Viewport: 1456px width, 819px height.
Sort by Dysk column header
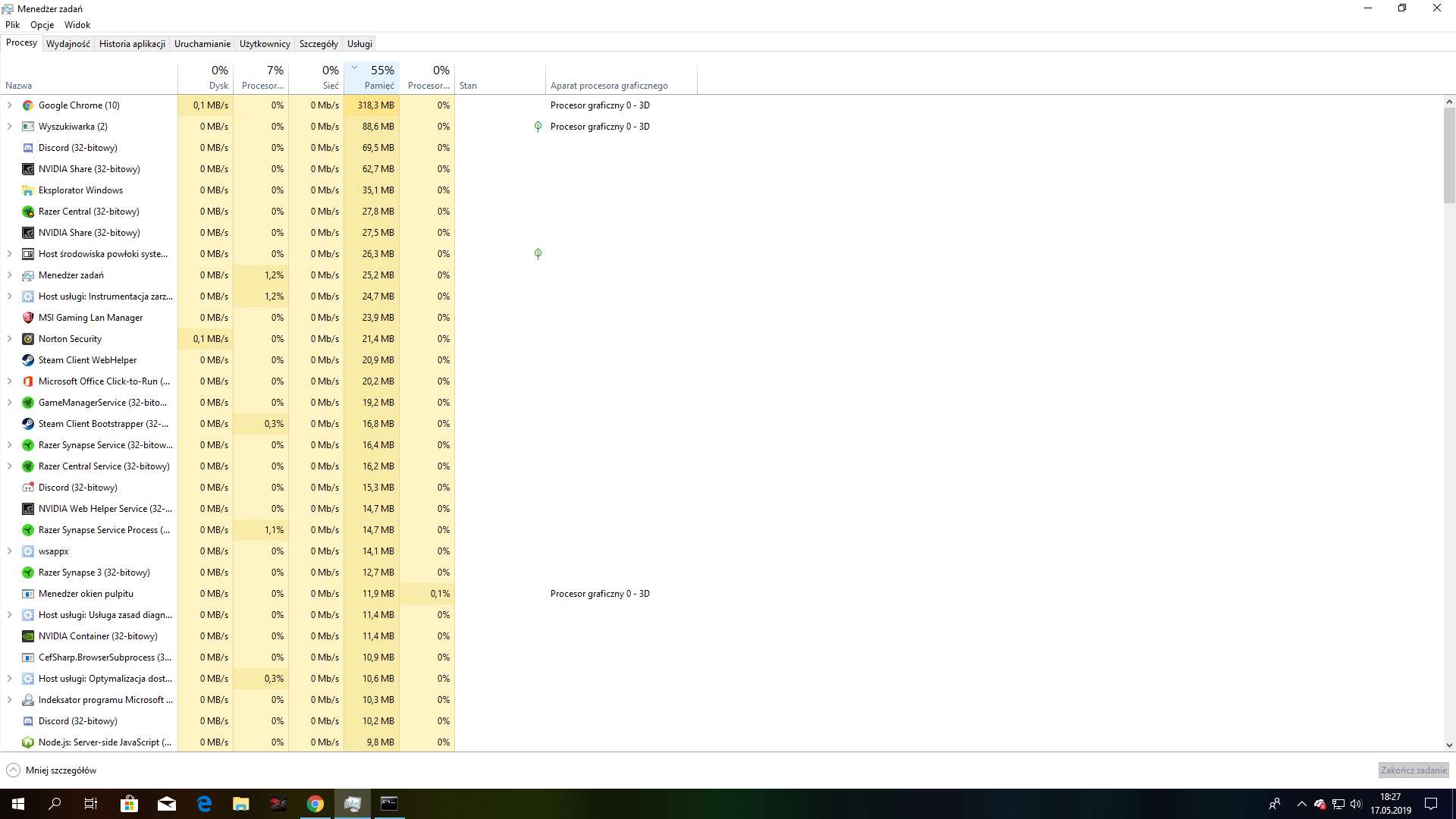tap(206, 77)
